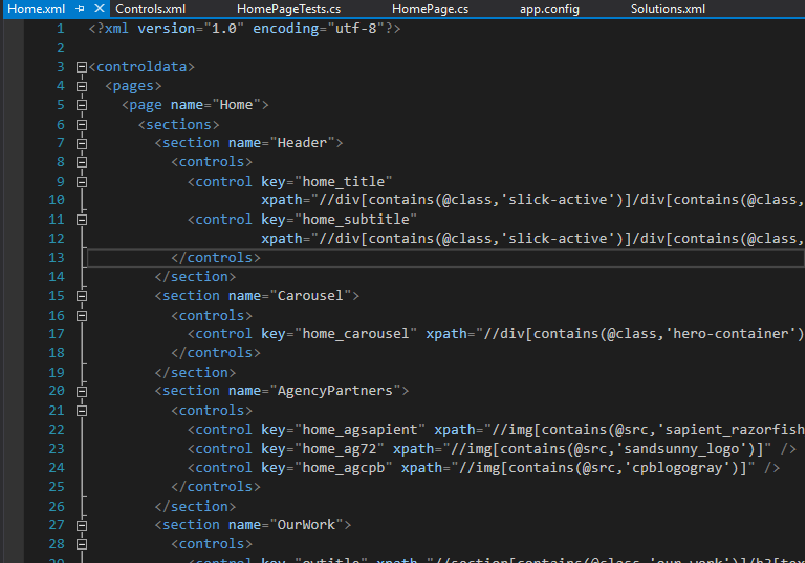Collapse the sections element on line 6

tap(81, 124)
